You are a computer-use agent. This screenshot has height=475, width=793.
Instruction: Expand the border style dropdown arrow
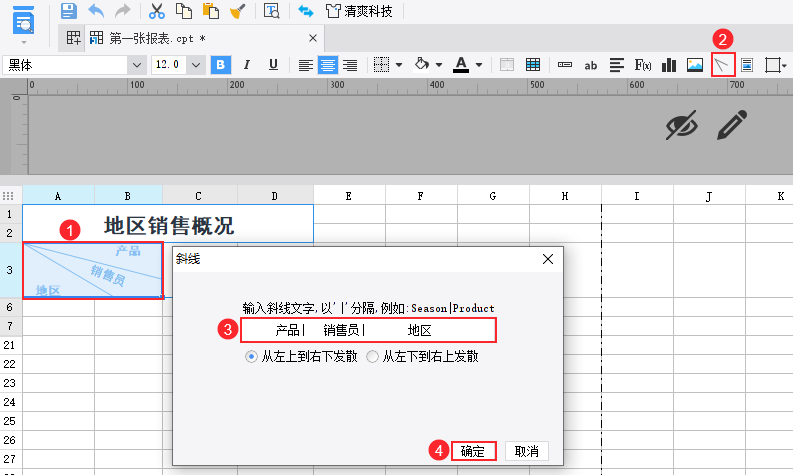point(399,65)
